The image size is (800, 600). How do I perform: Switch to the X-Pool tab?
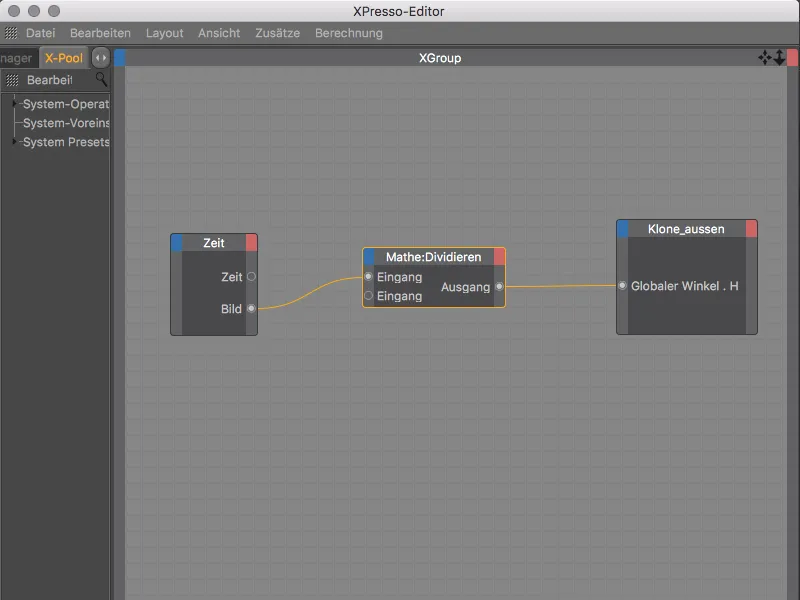click(x=64, y=58)
